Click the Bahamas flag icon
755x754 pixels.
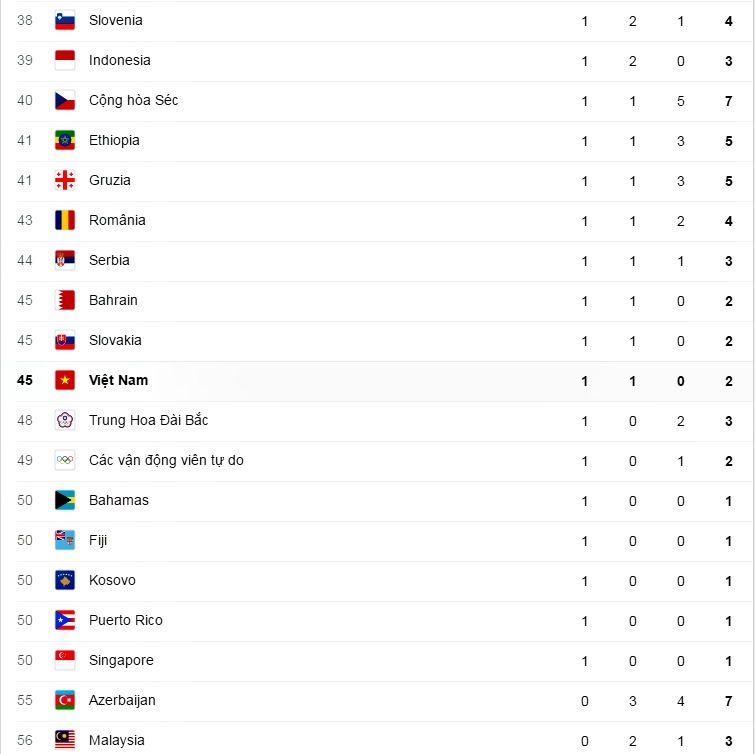65,500
